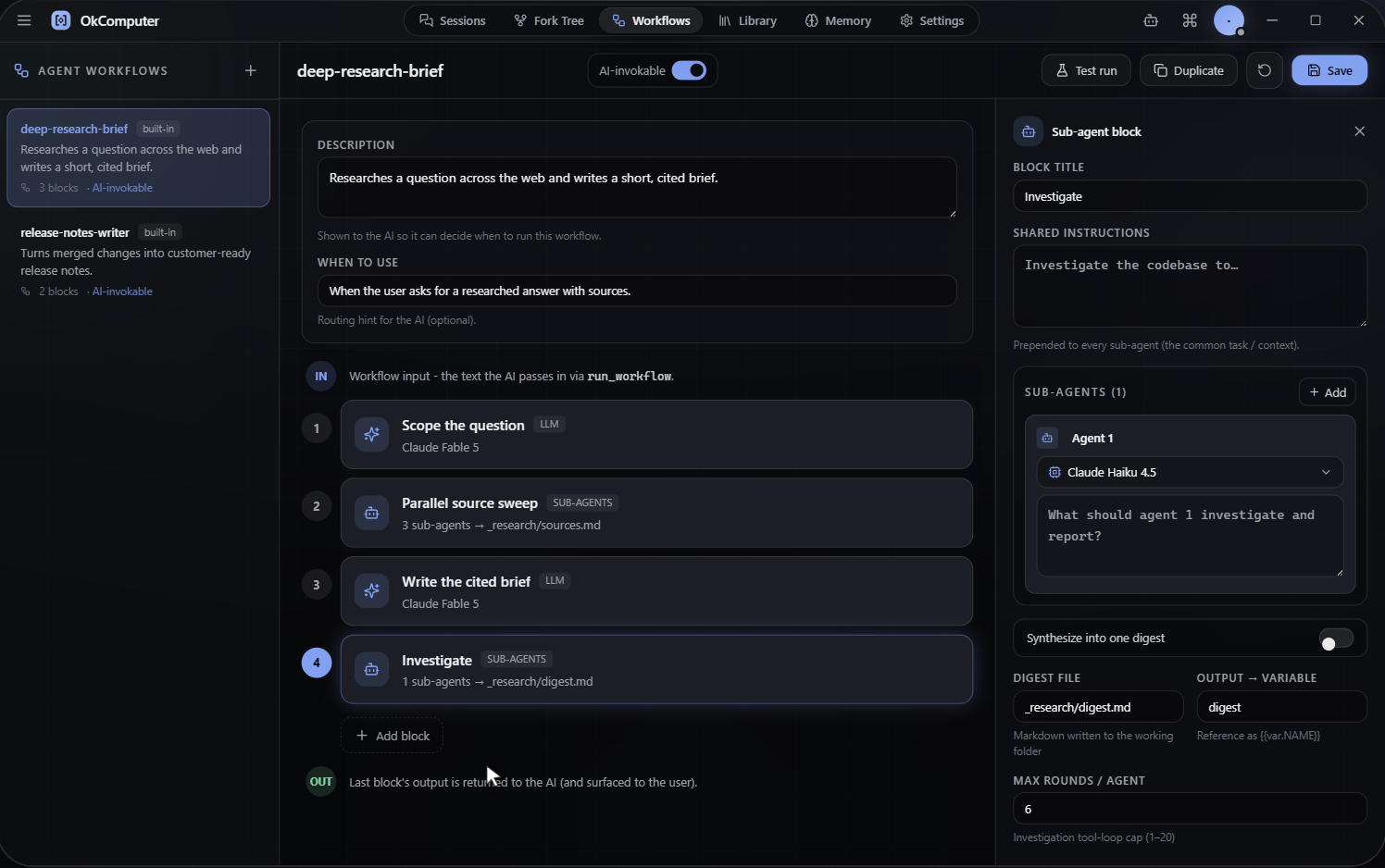Select the Workflows tab
1385x868 pixels.
(x=651, y=20)
